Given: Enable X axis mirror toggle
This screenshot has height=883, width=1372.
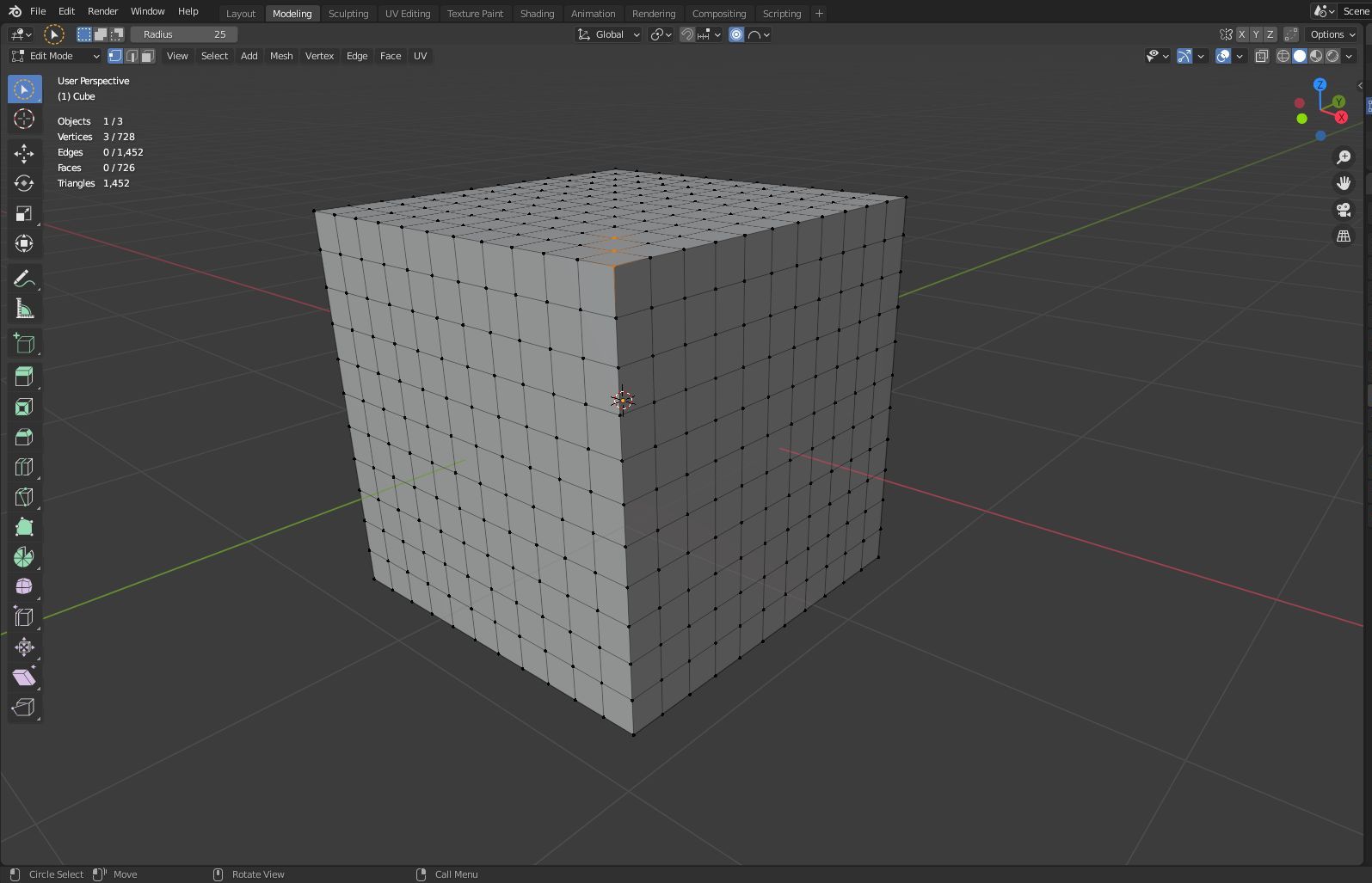Looking at the screenshot, I should [1241, 34].
